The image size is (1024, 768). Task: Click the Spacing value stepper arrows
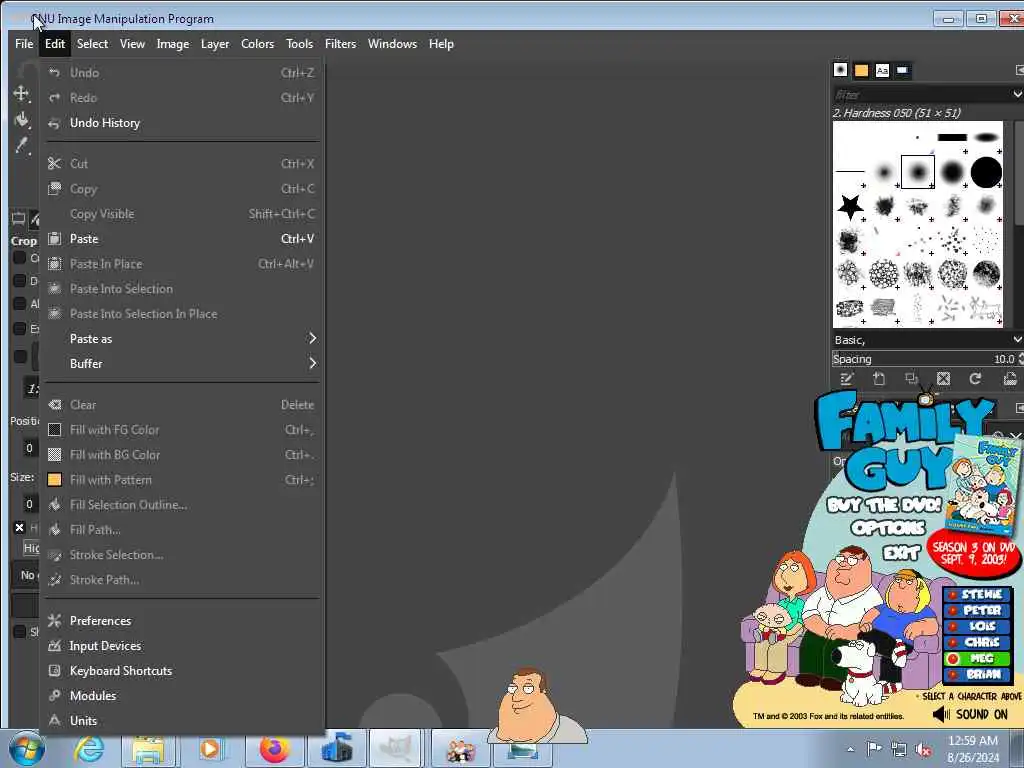click(1021, 359)
